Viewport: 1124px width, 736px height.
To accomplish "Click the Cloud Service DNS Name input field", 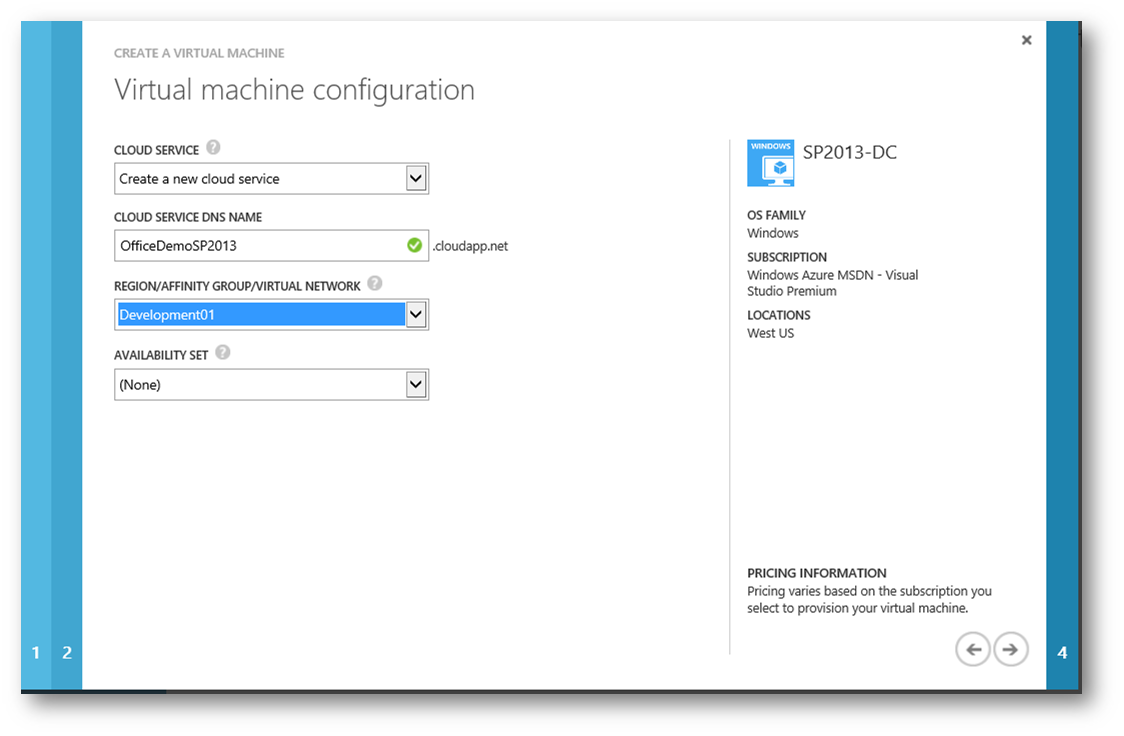I will tap(272, 246).
